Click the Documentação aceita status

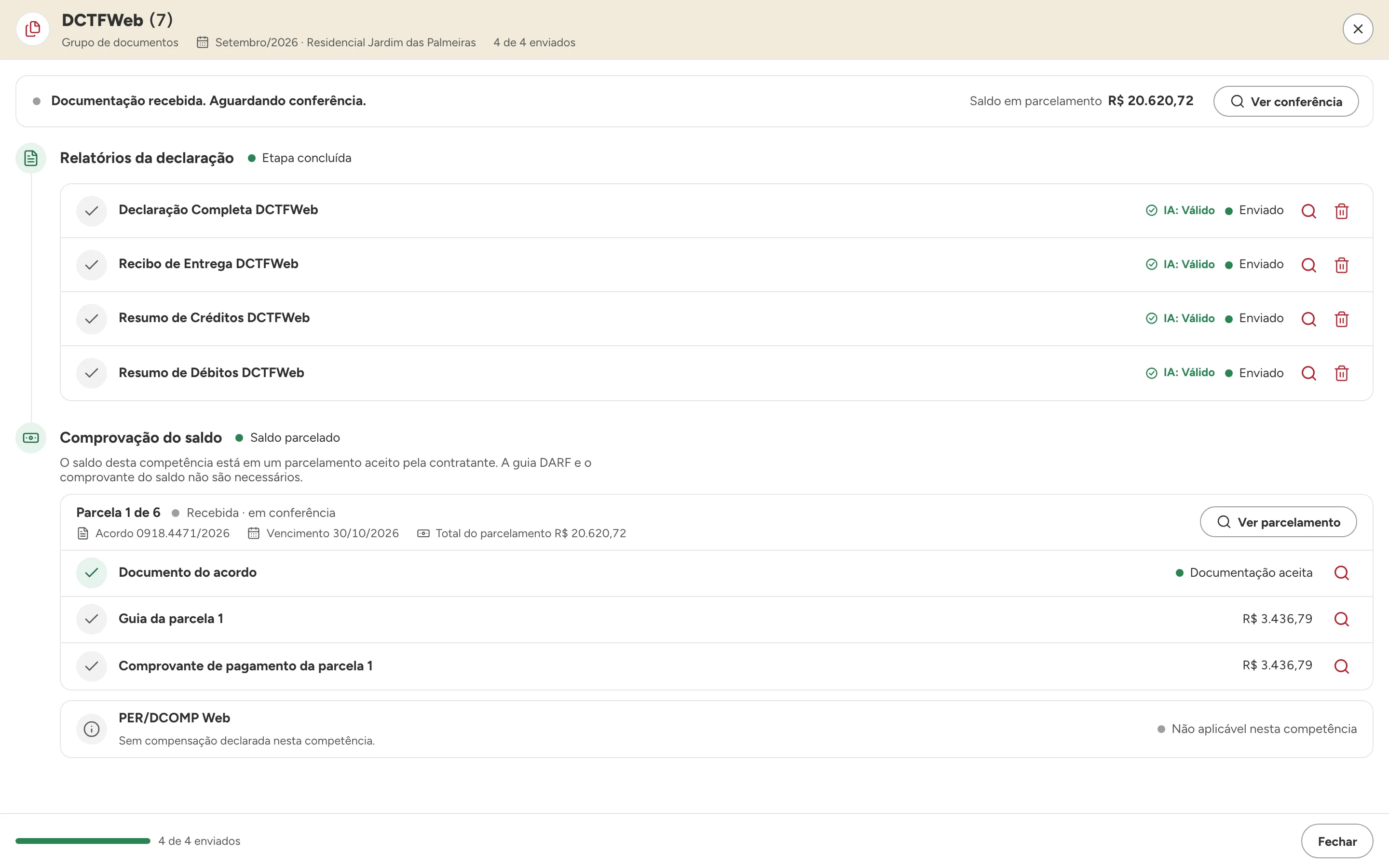1244,572
